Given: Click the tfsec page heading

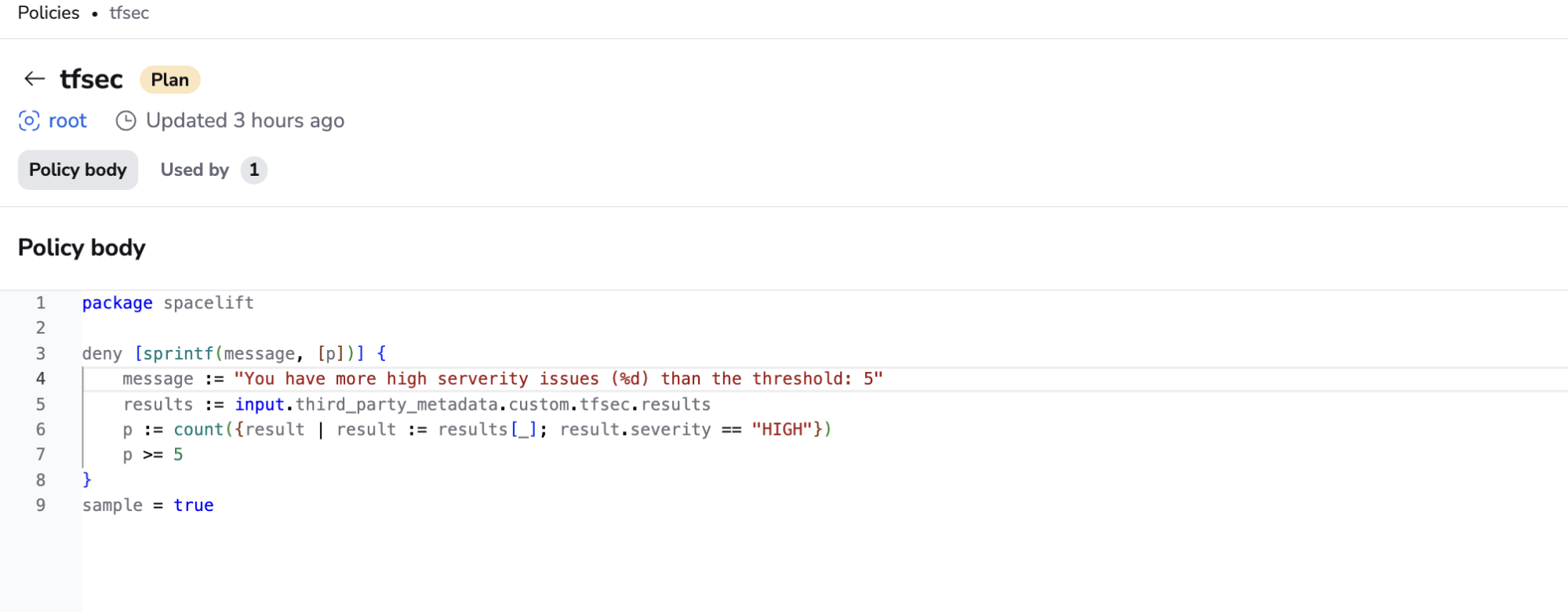Looking at the screenshot, I should [x=91, y=78].
